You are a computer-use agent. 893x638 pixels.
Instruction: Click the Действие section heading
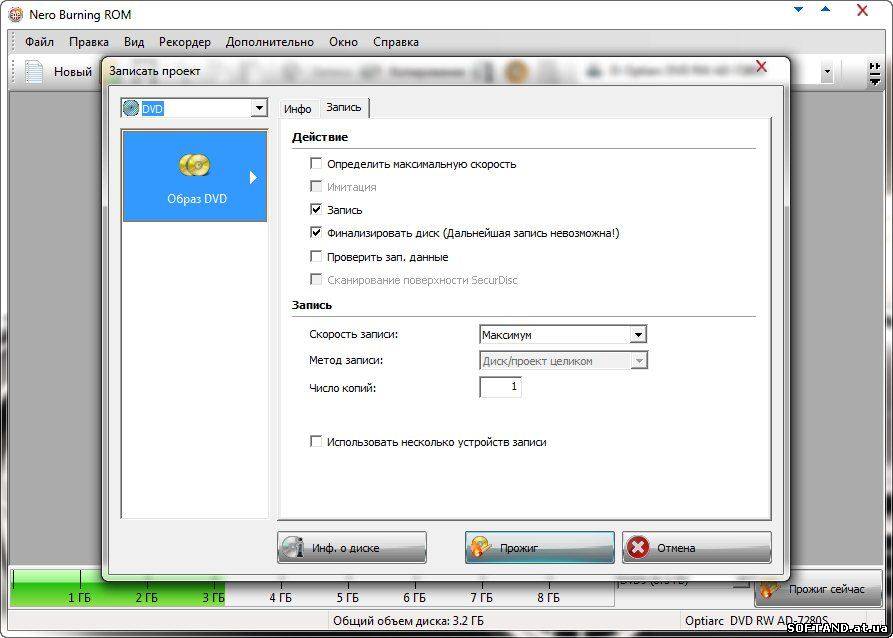pyautogui.click(x=319, y=137)
